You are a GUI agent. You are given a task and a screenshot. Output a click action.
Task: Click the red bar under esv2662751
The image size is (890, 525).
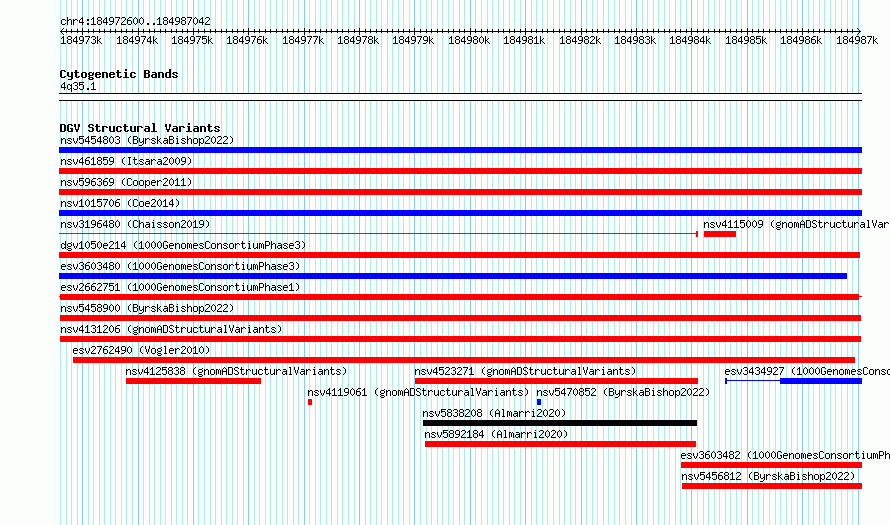(460, 297)
